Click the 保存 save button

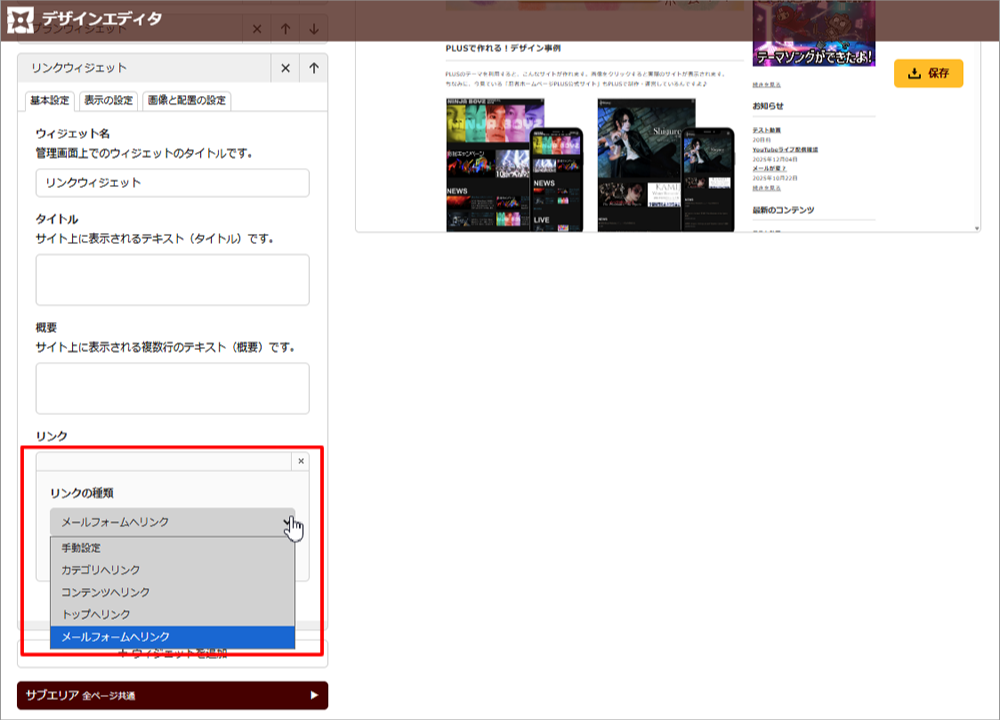[x=928, y=73]
